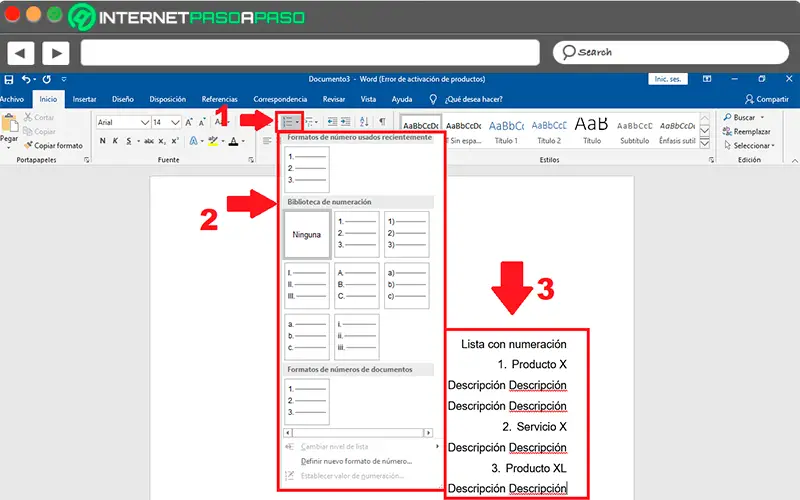Click the ribbon display options icon

707,79
